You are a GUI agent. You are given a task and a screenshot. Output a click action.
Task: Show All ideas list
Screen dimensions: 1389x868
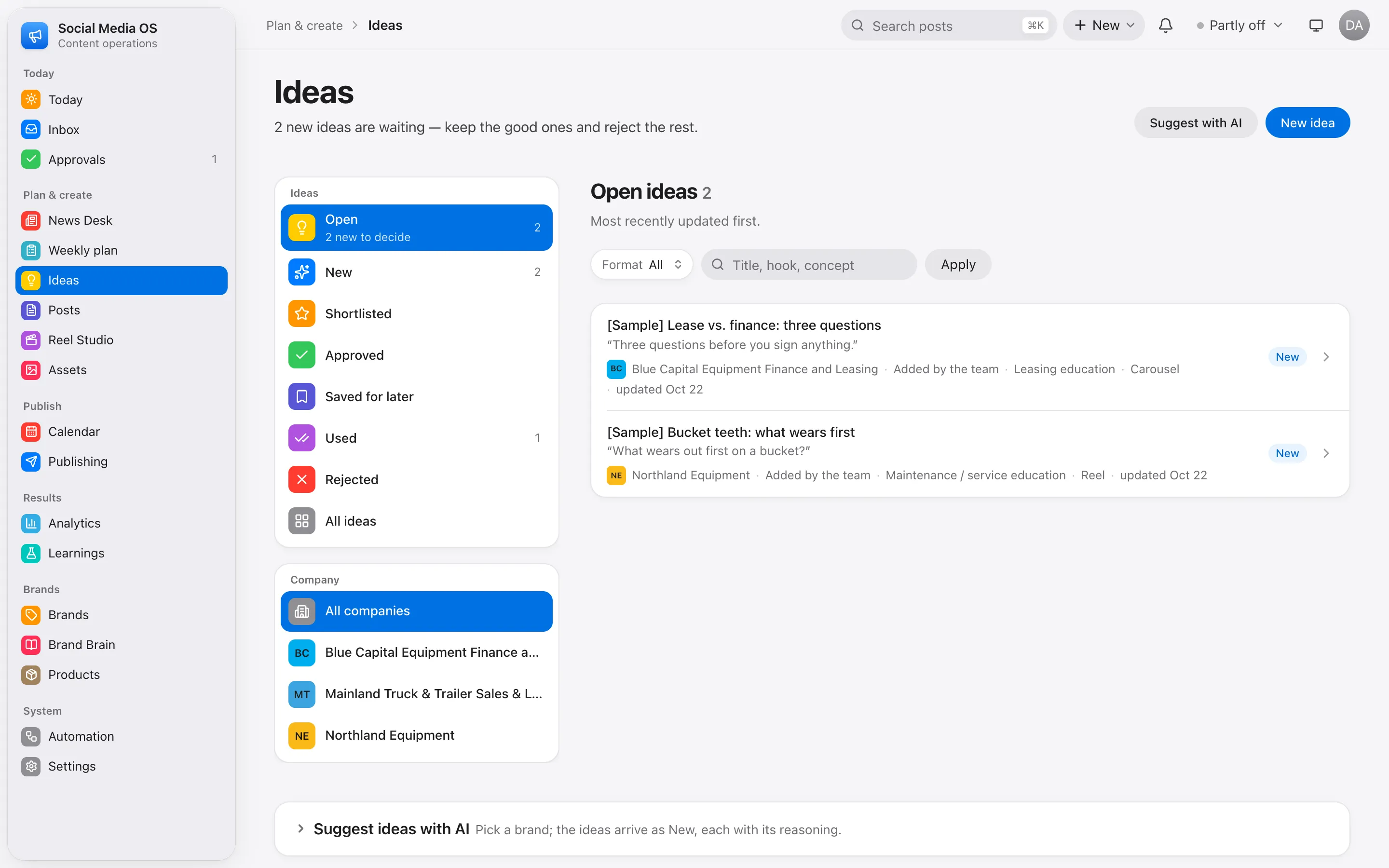pyautogui.click(x=416, y=521)
